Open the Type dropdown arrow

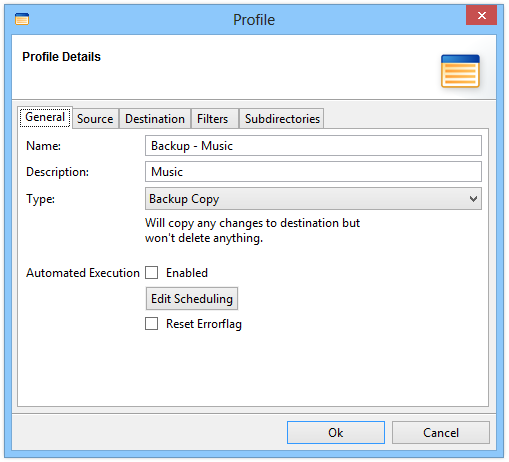pos(473,199)
